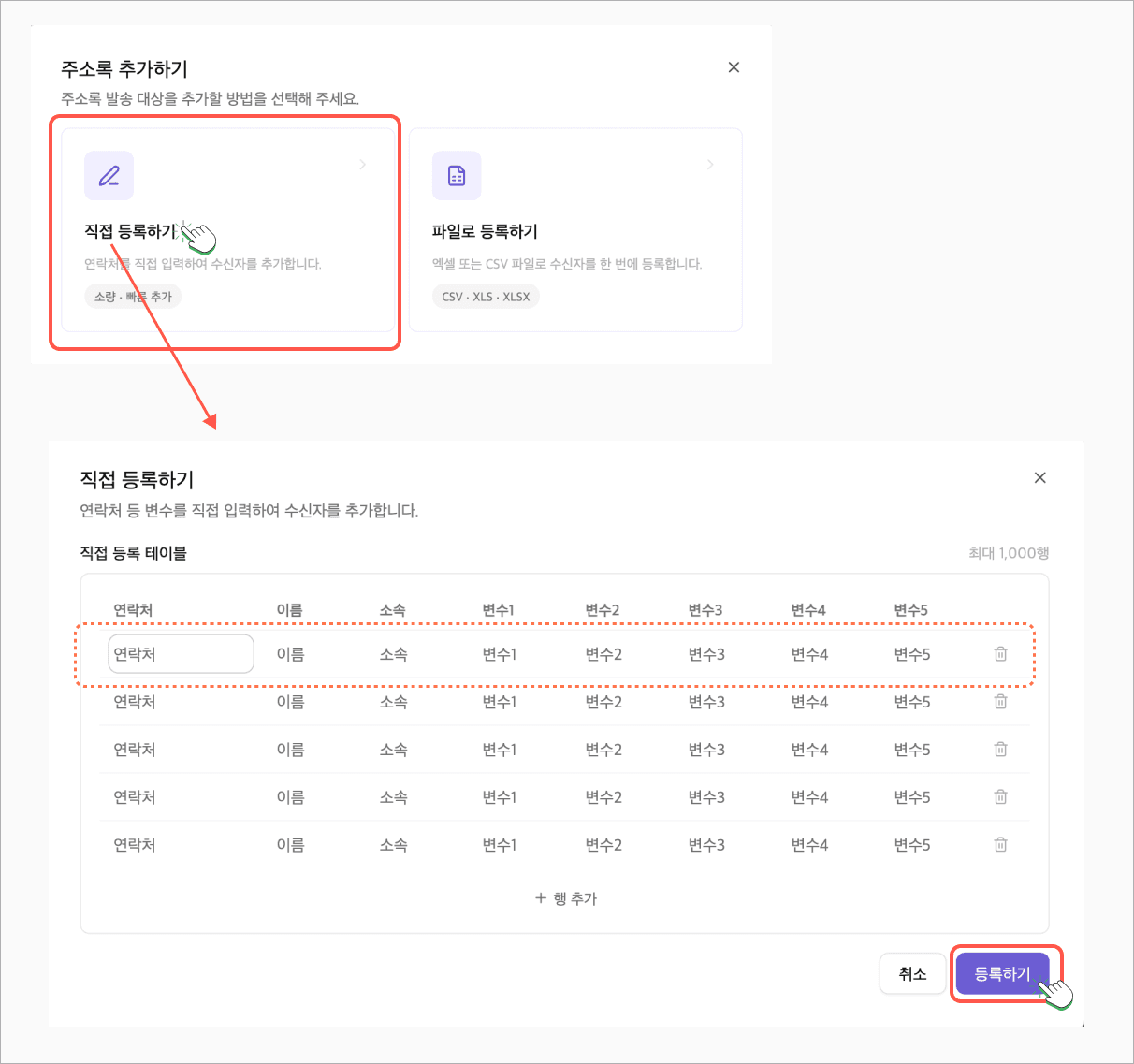The height and width of the screenshot is (1064, 1134).
Task: Click the 소속 column header
Action: tap(392, 610)
